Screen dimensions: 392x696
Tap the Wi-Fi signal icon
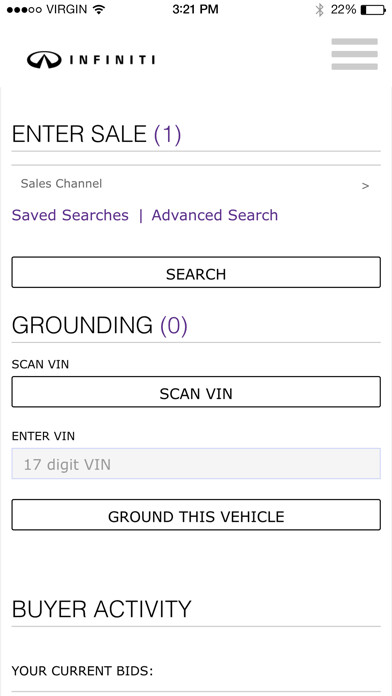point(99,9)
